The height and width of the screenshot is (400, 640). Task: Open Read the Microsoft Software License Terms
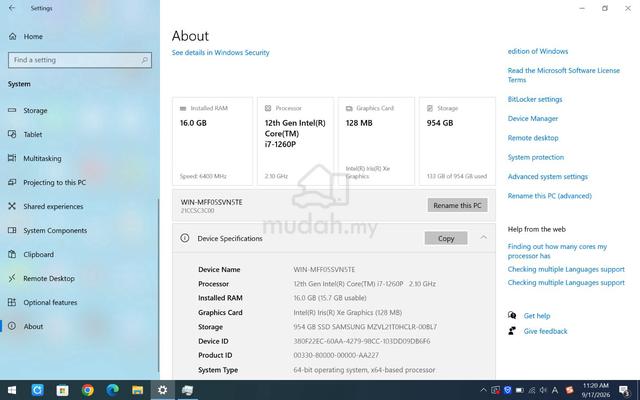point(564,75)
